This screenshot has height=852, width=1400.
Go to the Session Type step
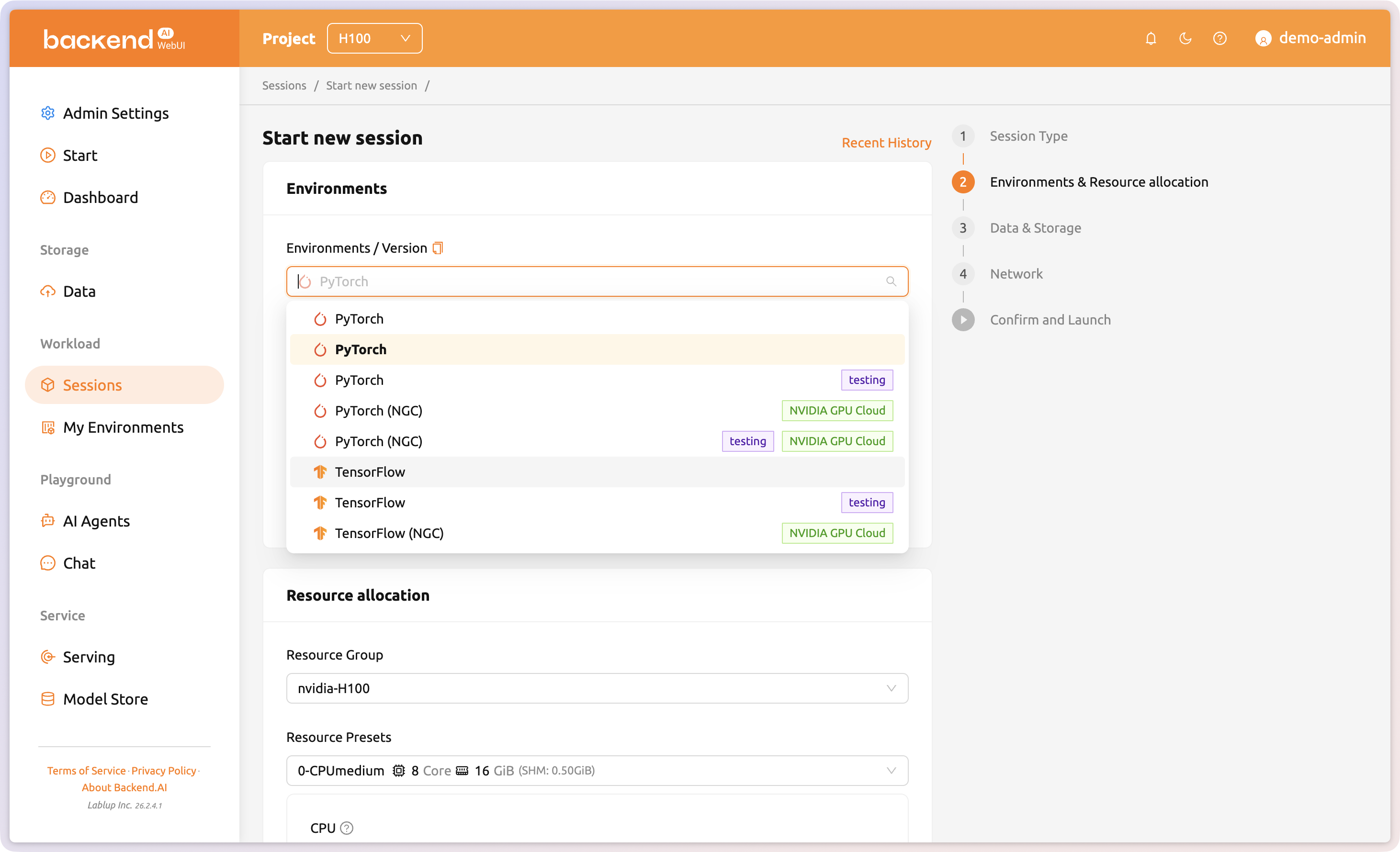(1028, 136)
